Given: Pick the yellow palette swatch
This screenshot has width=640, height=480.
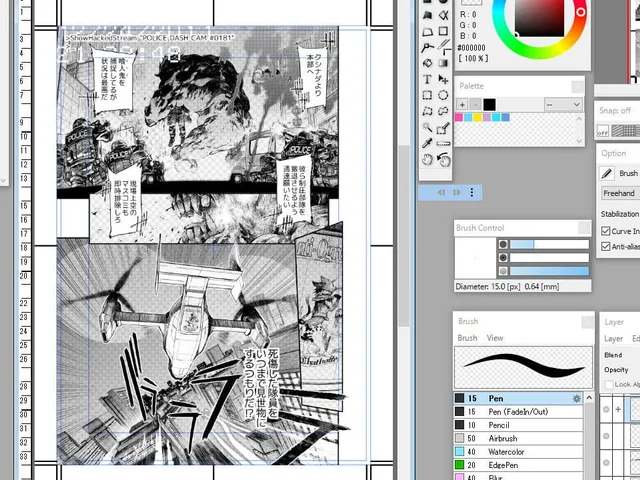Looking at the screenshot, I should [x=477, y=118].
